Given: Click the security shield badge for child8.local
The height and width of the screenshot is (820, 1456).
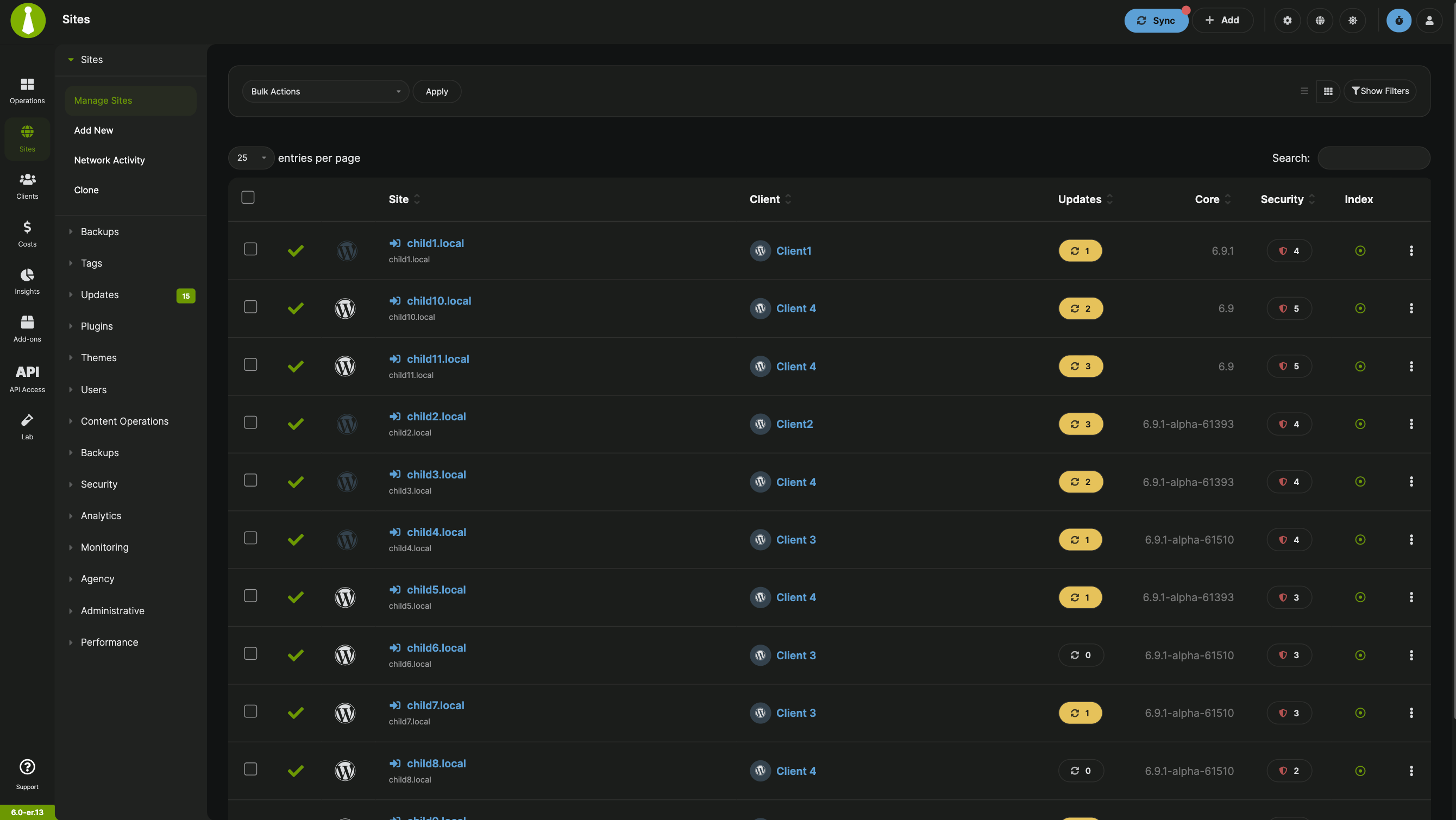Looking at the screenshot, I should [x=1289, y=771].
